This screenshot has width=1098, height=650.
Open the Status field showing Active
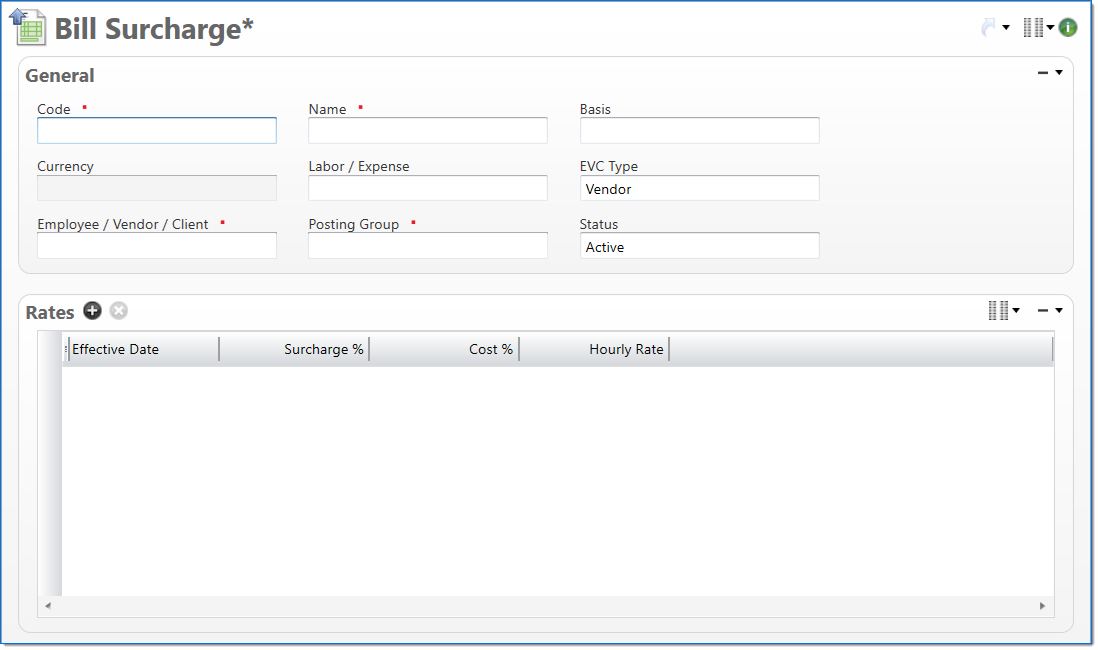tap(699, 246)
